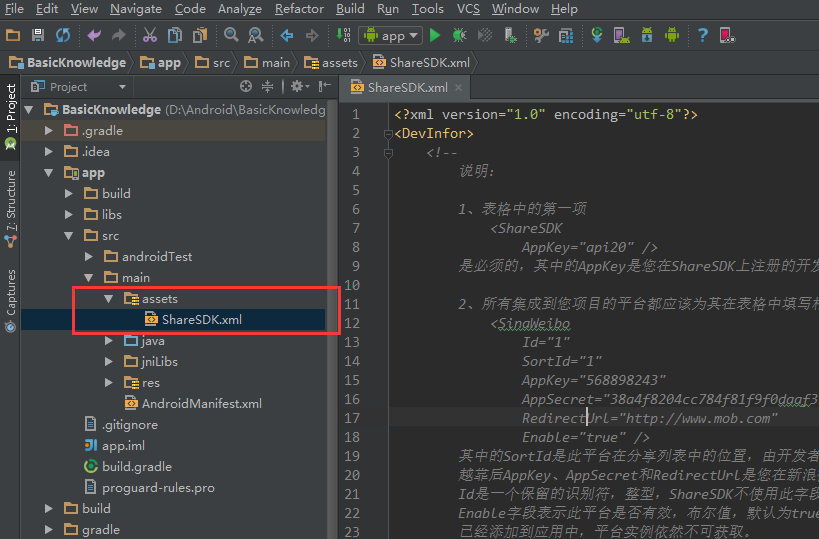819x539 pixels.
Task: Run the app with green play icon
Action: click(435, 35)
